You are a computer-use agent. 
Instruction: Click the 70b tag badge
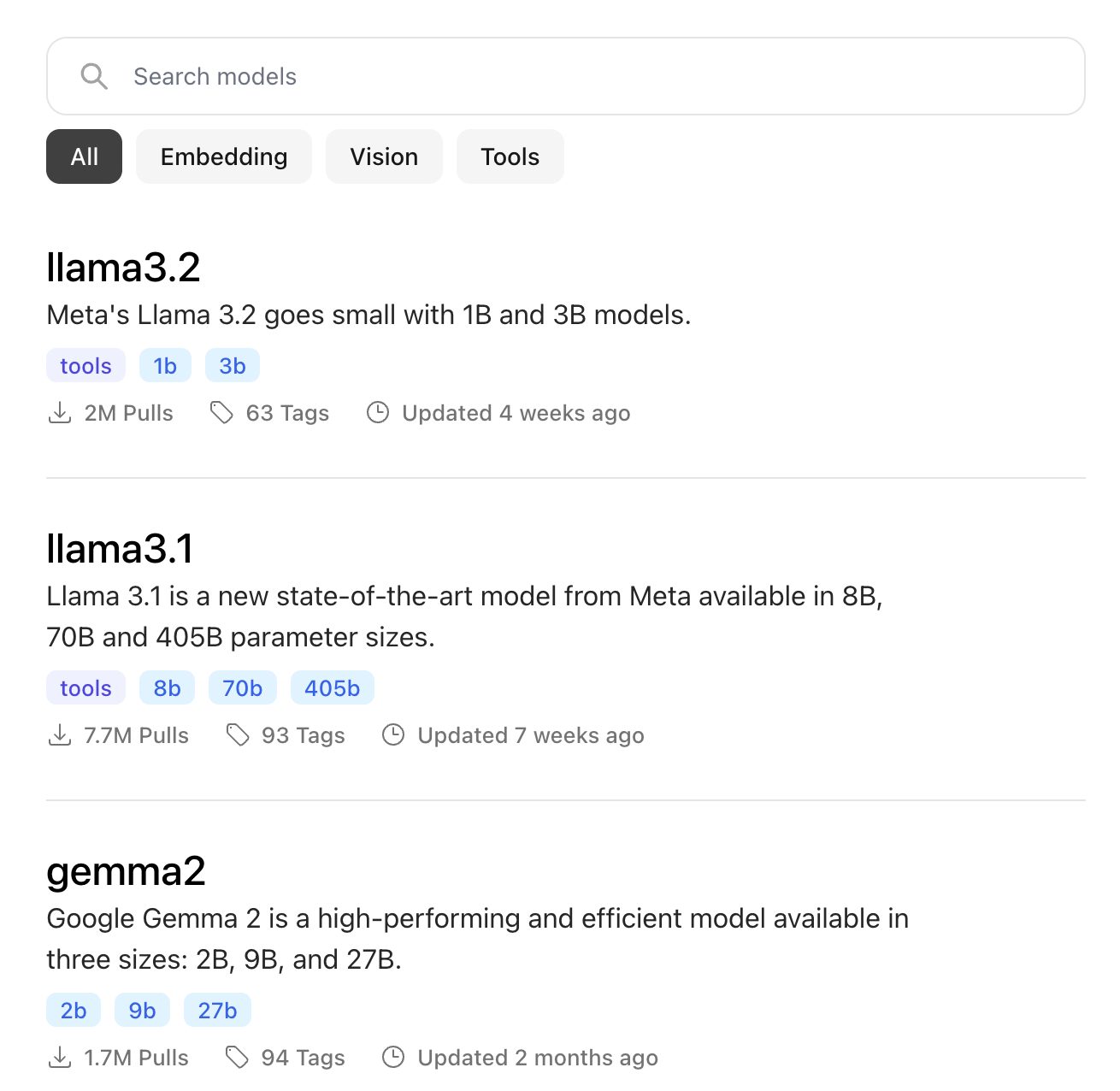point(242,687)
